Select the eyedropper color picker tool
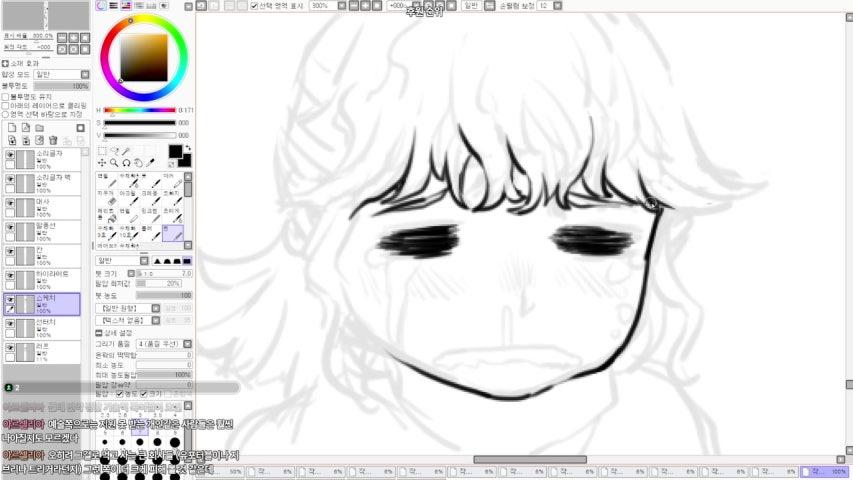 pos(151,163)
